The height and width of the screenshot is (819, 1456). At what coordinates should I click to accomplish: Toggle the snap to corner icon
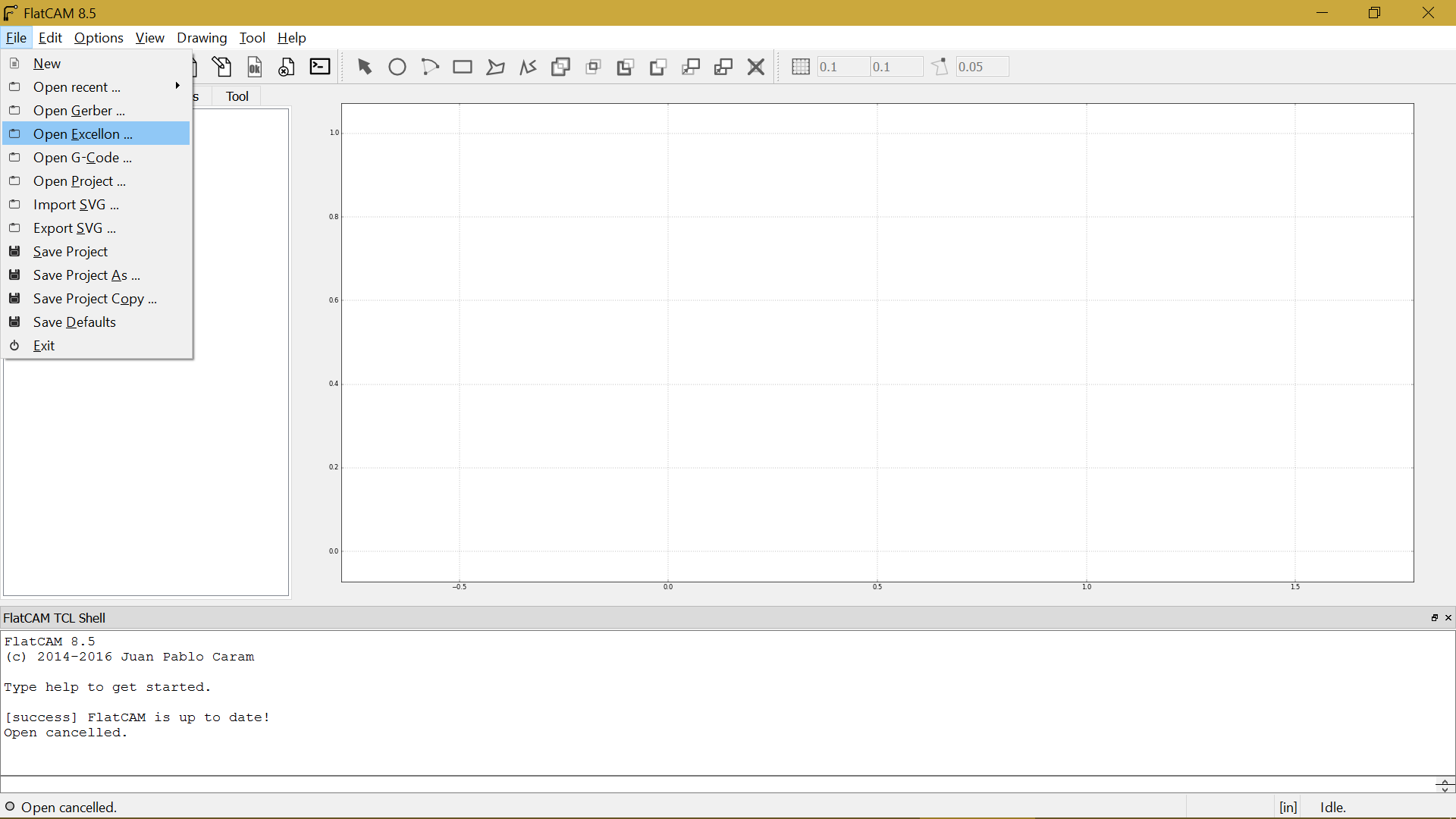(940, 67)
